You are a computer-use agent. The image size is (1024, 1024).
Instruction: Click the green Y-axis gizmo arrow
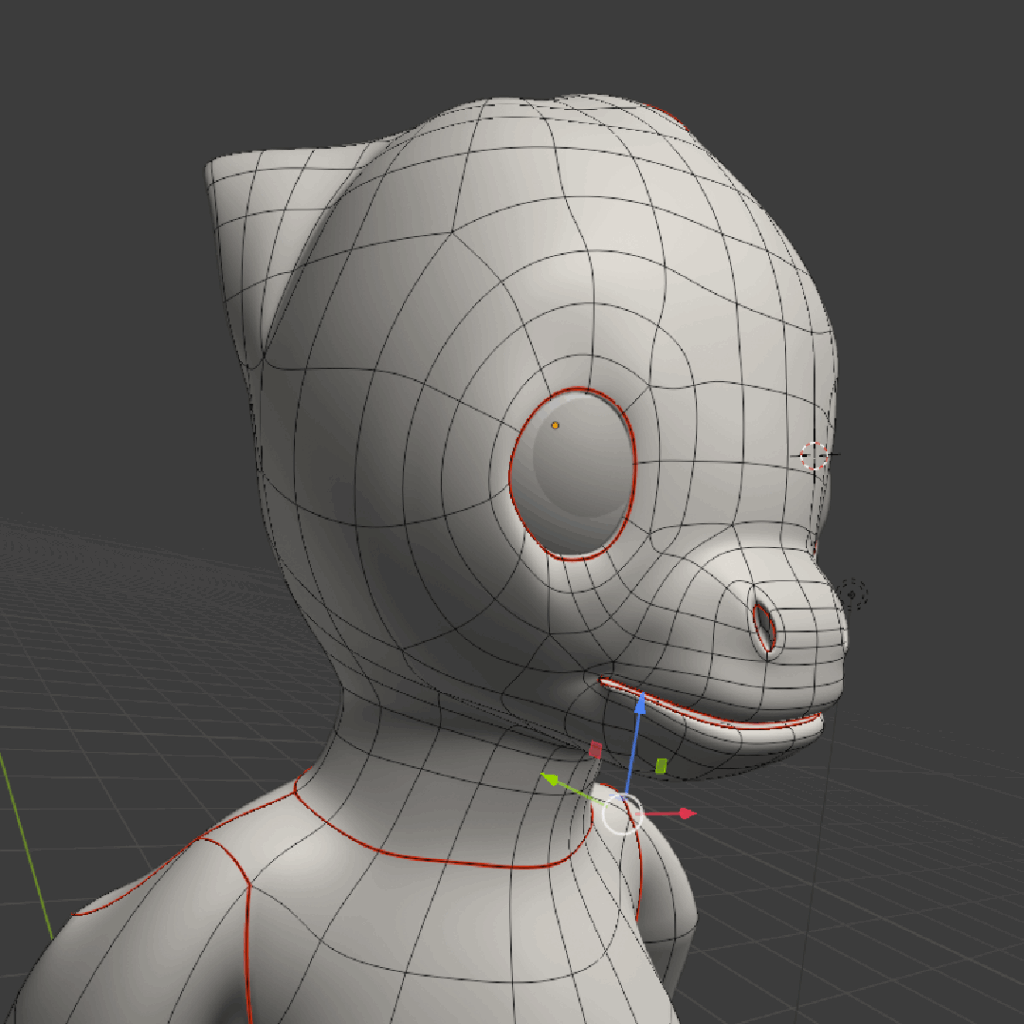pyautogui.click(x=550, y=778)
